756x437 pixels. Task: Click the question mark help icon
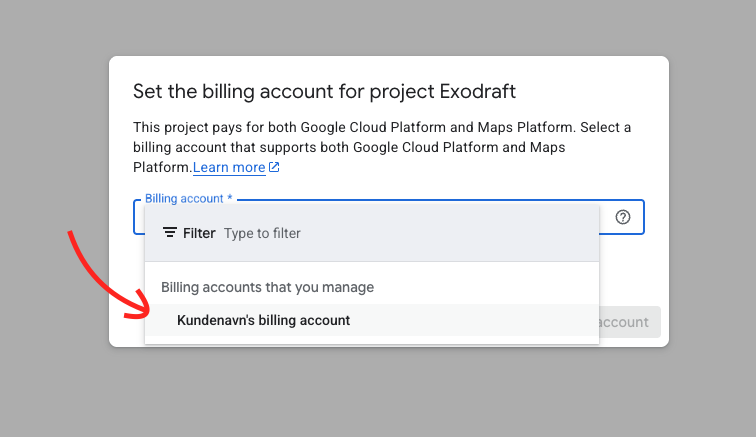623,217
